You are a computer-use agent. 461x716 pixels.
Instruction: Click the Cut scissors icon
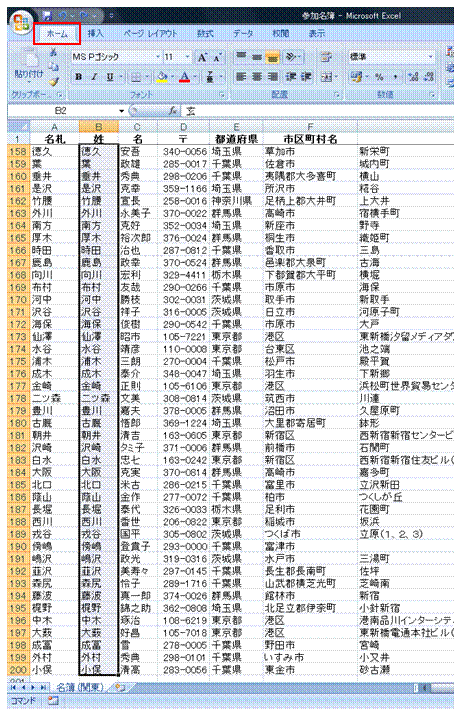[54, 53]
